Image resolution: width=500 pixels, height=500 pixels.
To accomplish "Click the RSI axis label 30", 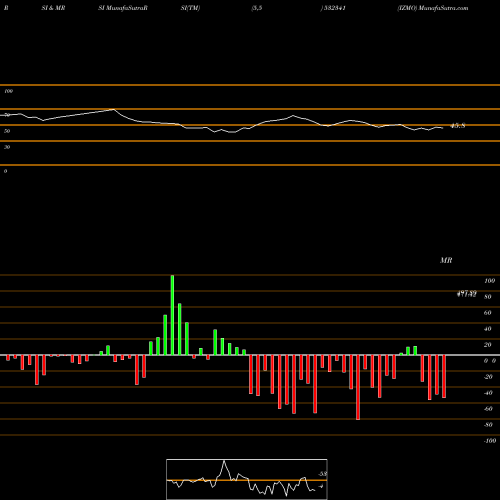I will [7, 147].
